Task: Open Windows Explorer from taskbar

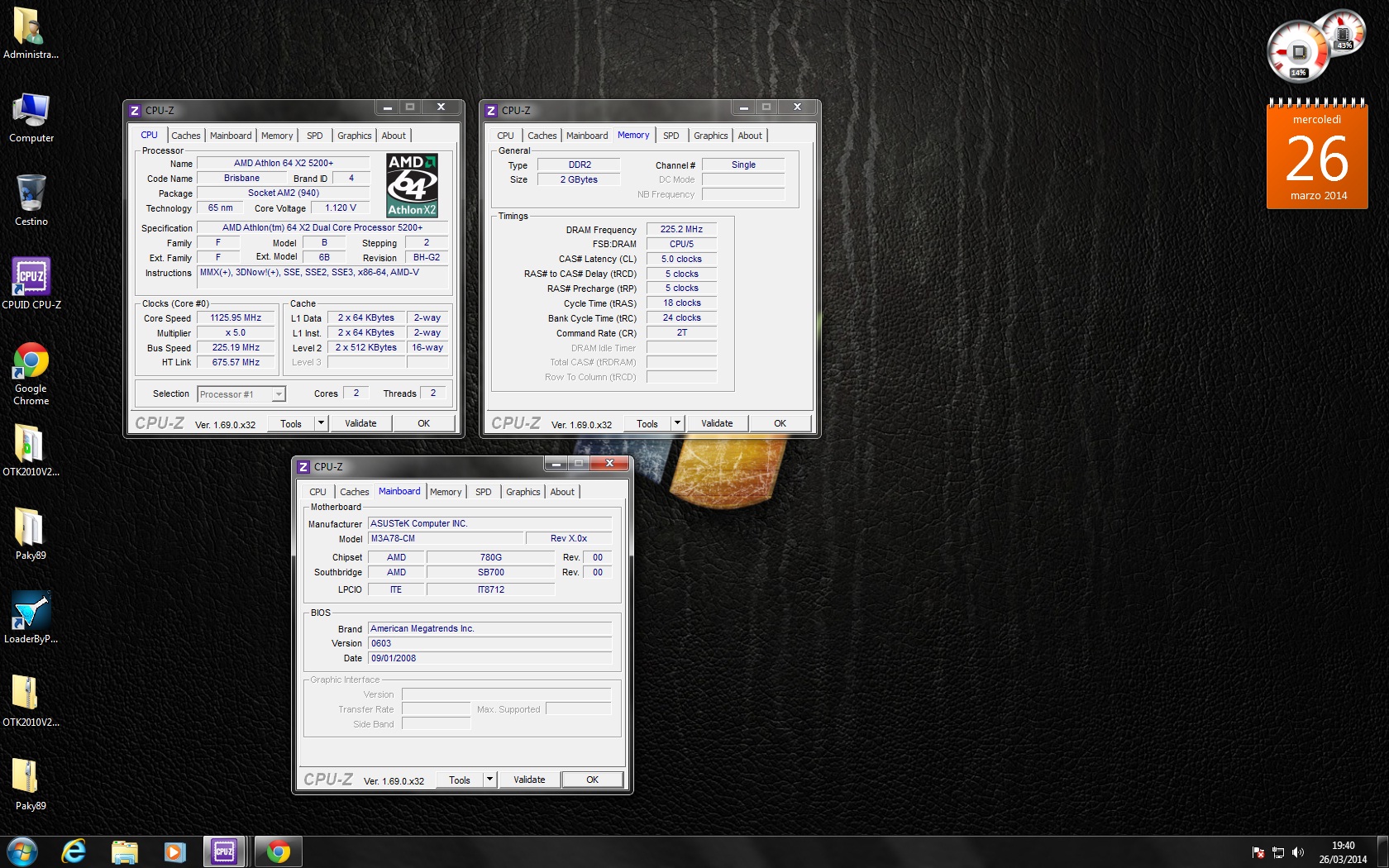Action: tap(124, 851)
